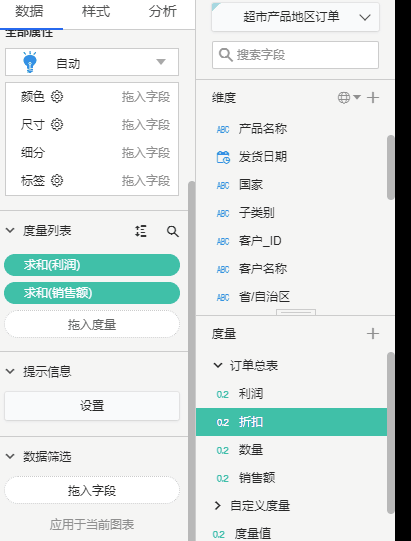Collapse the 数据筛选 section
Screen dimensions: 411x541
(x=10, y=456)
